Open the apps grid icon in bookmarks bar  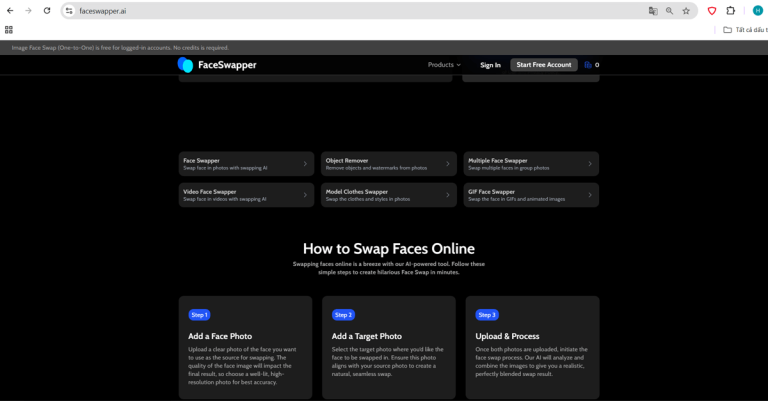click(9, 29)
